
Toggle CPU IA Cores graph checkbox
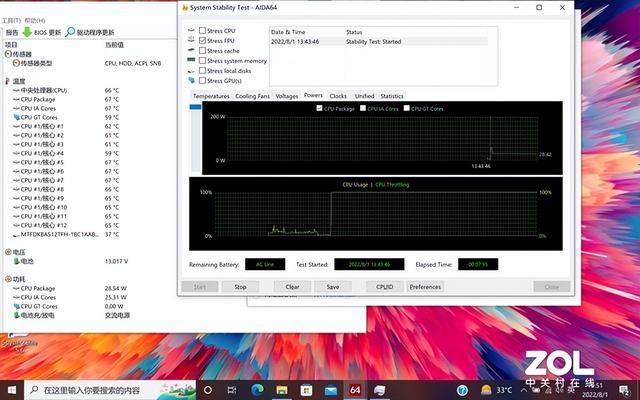coord(362,108)
